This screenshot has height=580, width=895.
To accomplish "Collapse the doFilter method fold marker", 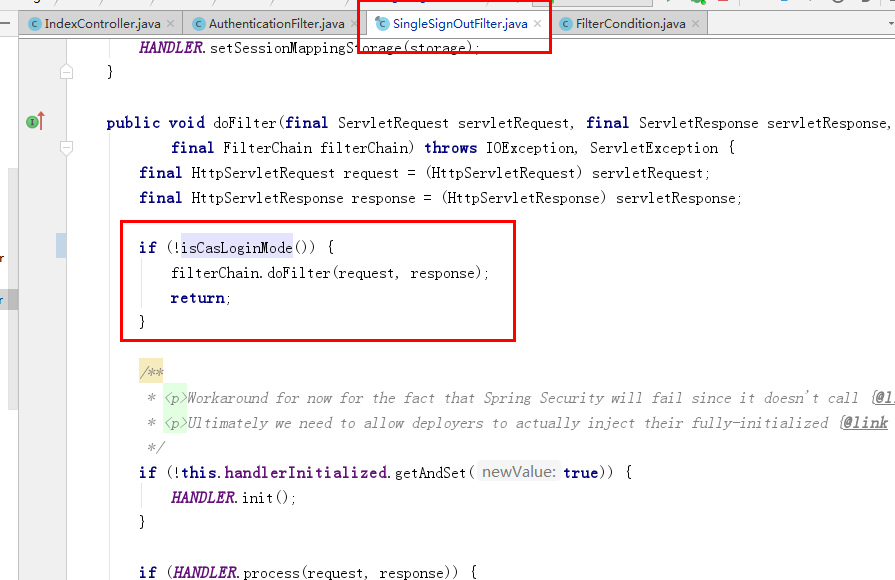I will pyautogui.click(x=66, y=148).
